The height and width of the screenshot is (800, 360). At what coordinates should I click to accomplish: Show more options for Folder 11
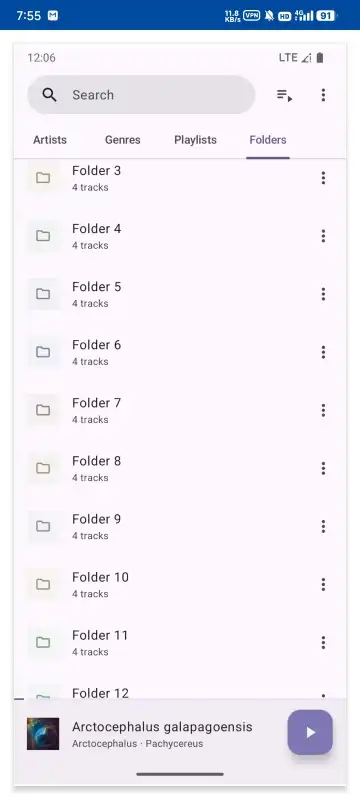(323, 642)
